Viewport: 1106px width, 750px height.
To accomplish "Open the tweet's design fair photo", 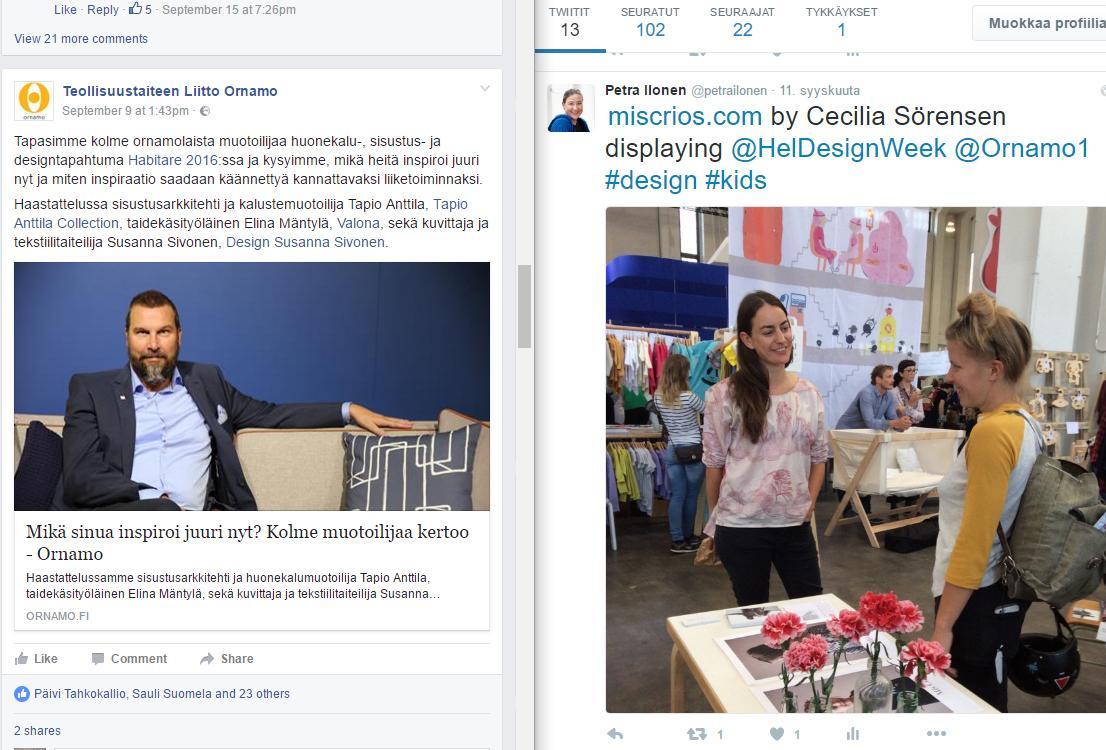I will click(856, 460).
